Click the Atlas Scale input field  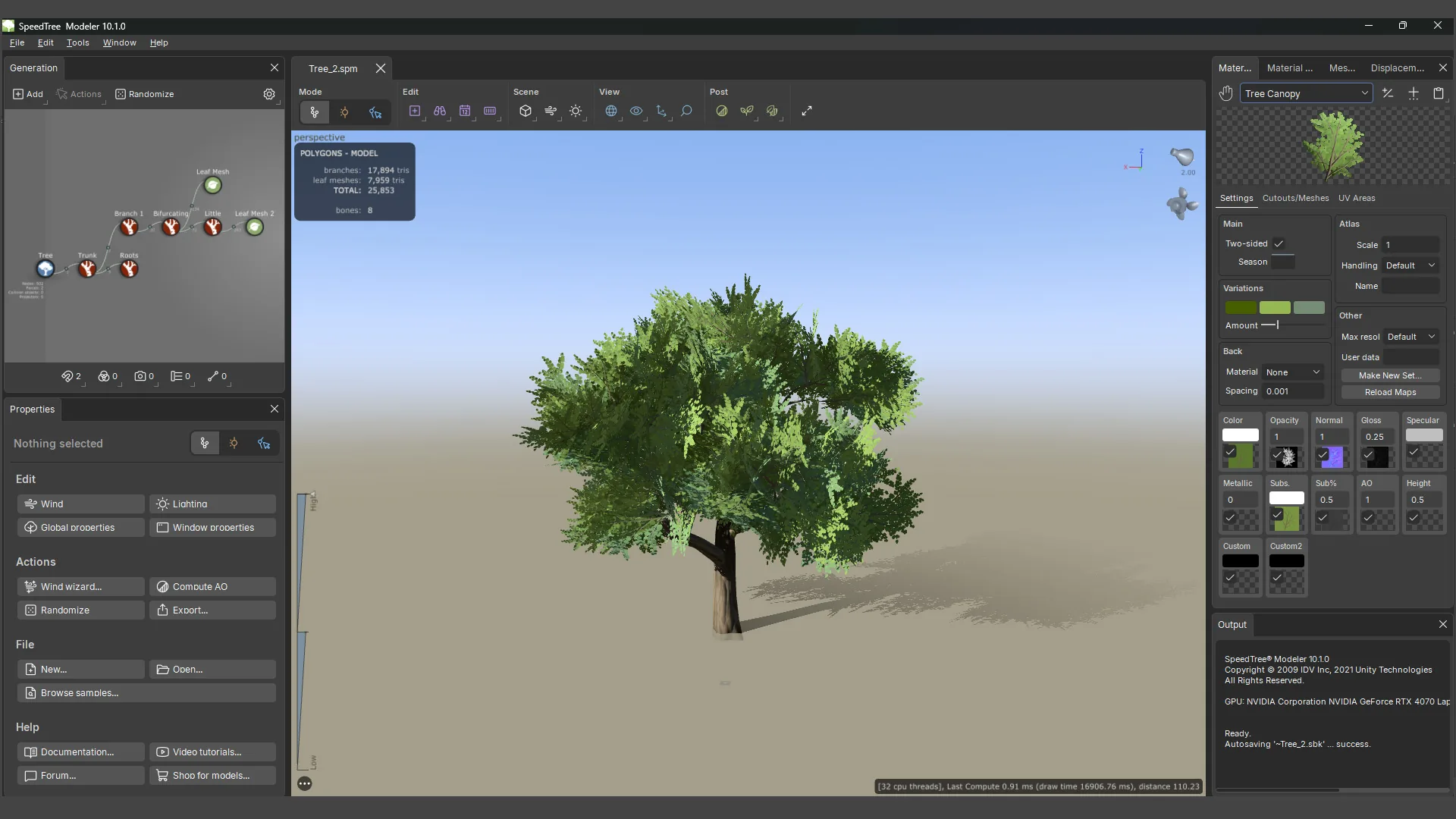click(1410, 245)
